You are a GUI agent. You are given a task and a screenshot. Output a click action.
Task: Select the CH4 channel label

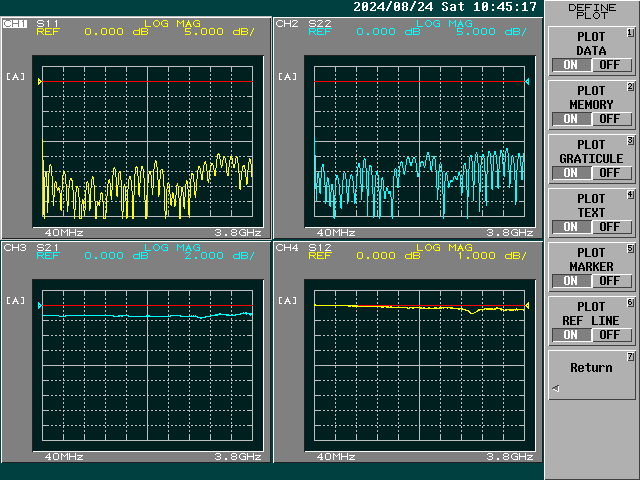pyautogui.click(x=287, y=246)
